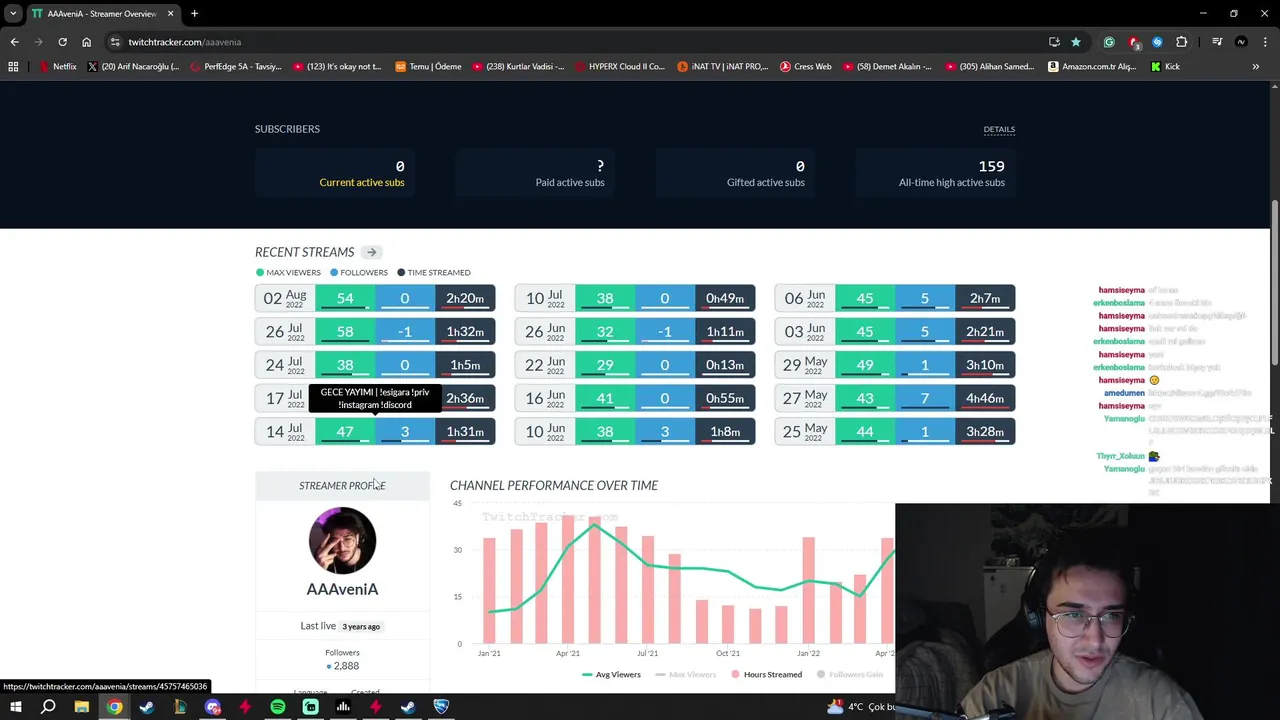Bookmark this page with the star icon
The image size is (1280, 720).
(x=1076, y=42)
